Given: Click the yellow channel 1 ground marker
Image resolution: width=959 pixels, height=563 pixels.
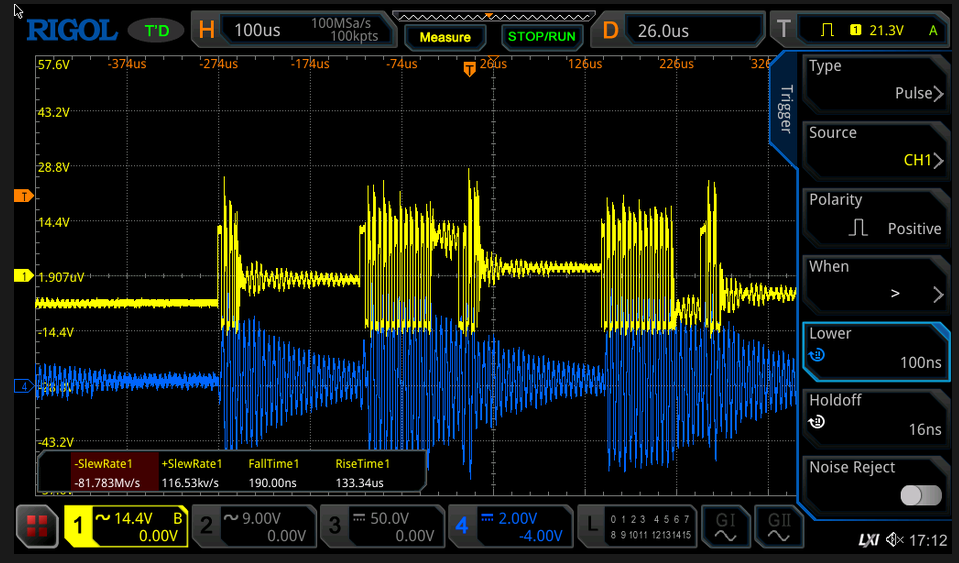Looking at the screenshot, I should click(23, 276).
